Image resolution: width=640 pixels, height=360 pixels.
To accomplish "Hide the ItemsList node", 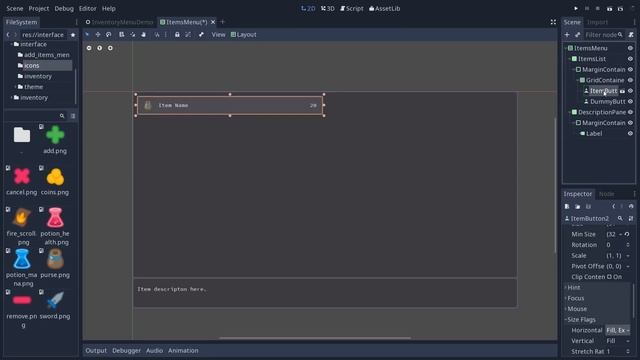I will (630, 59).
